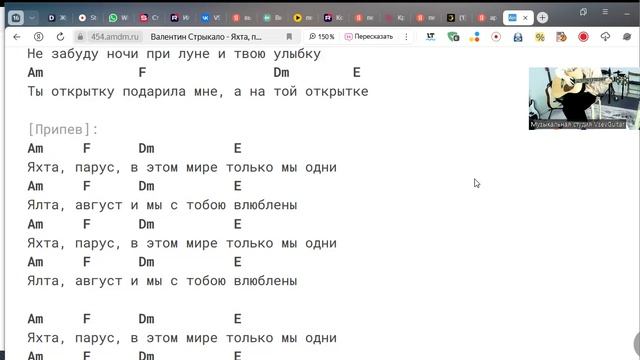The width and height of the screenshot is (640, 360).
Task: Open the cloud download icon
Action: 605,37
